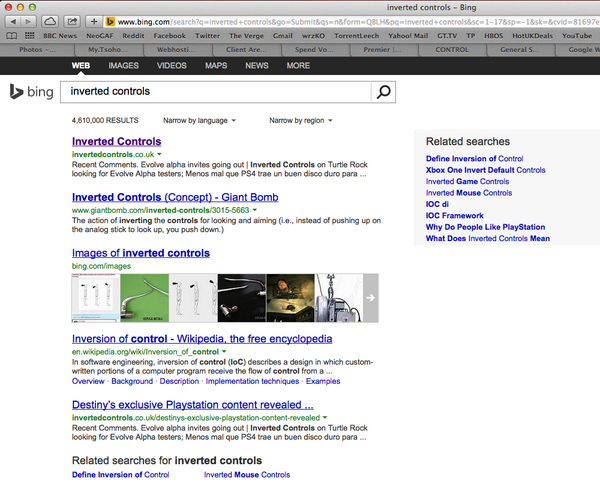The height and width of the screenshot is (484, 600).
Task: Open the YouTube bookmark
Action: tap(577, 36)
